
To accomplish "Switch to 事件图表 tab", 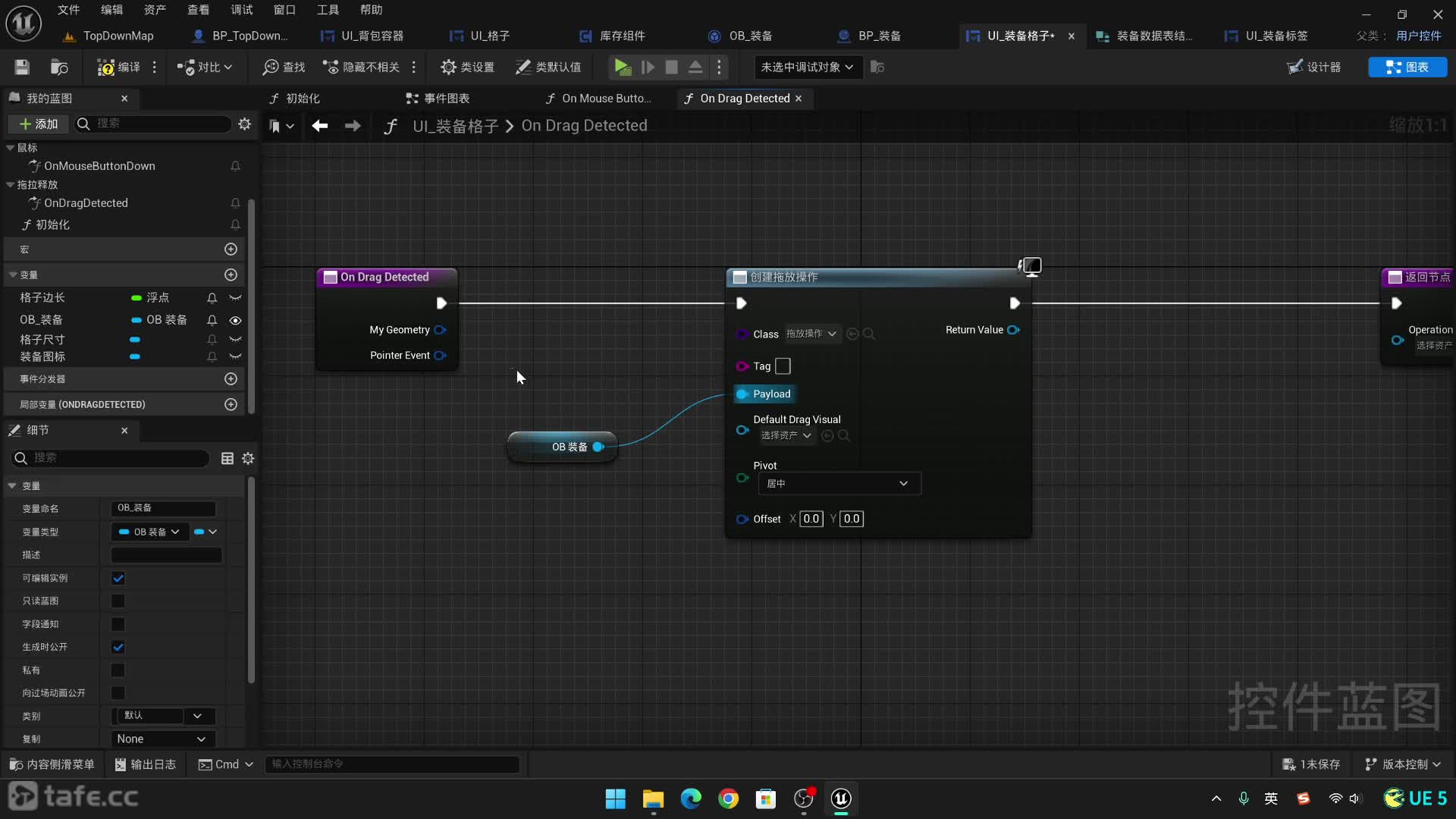I will [446, 98].
